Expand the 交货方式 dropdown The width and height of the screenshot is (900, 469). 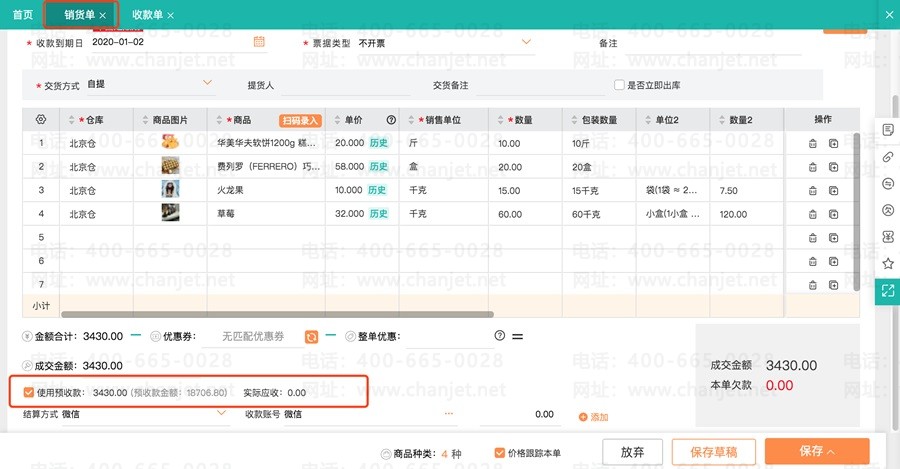[208, 84]
